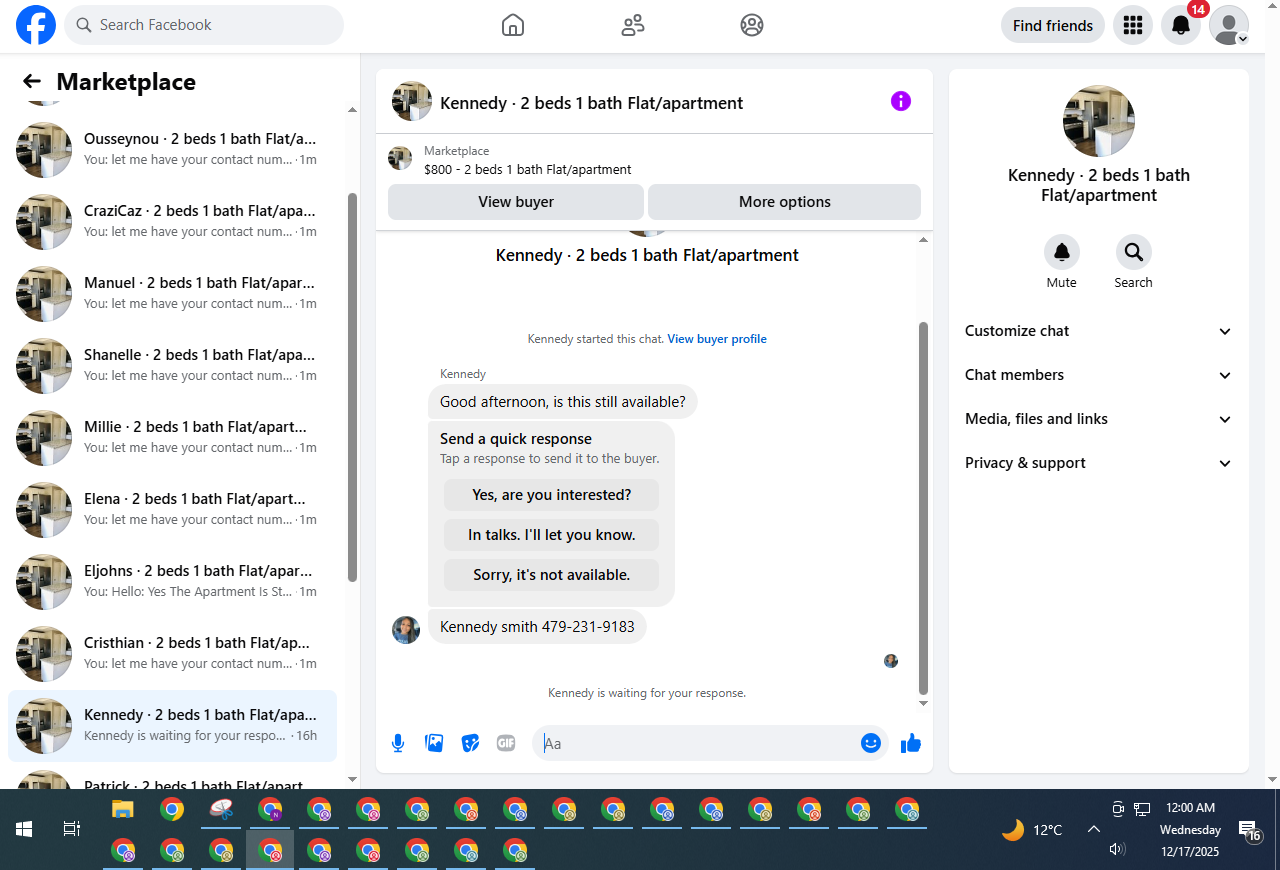Open the 12°C weather widget
The height and width of the screenshot is (870, 1280).
click(x=1032, y=830)
